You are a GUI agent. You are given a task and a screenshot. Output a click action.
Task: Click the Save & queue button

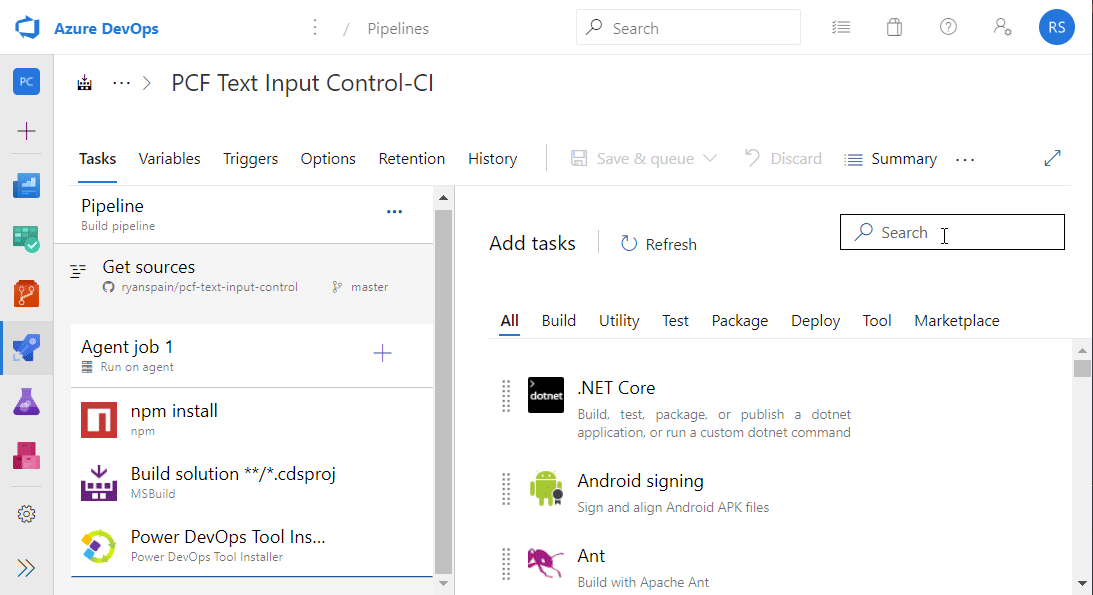[633, 159]
